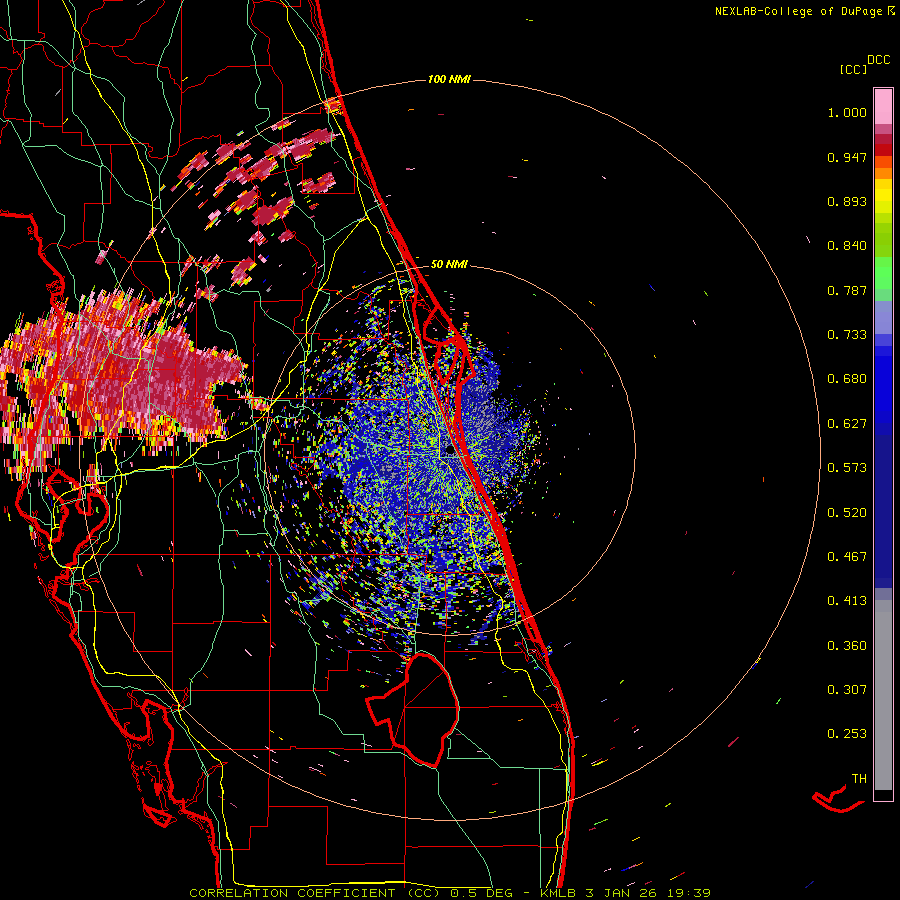
Task: Select the 0.947 legend value
Action: 847,157
